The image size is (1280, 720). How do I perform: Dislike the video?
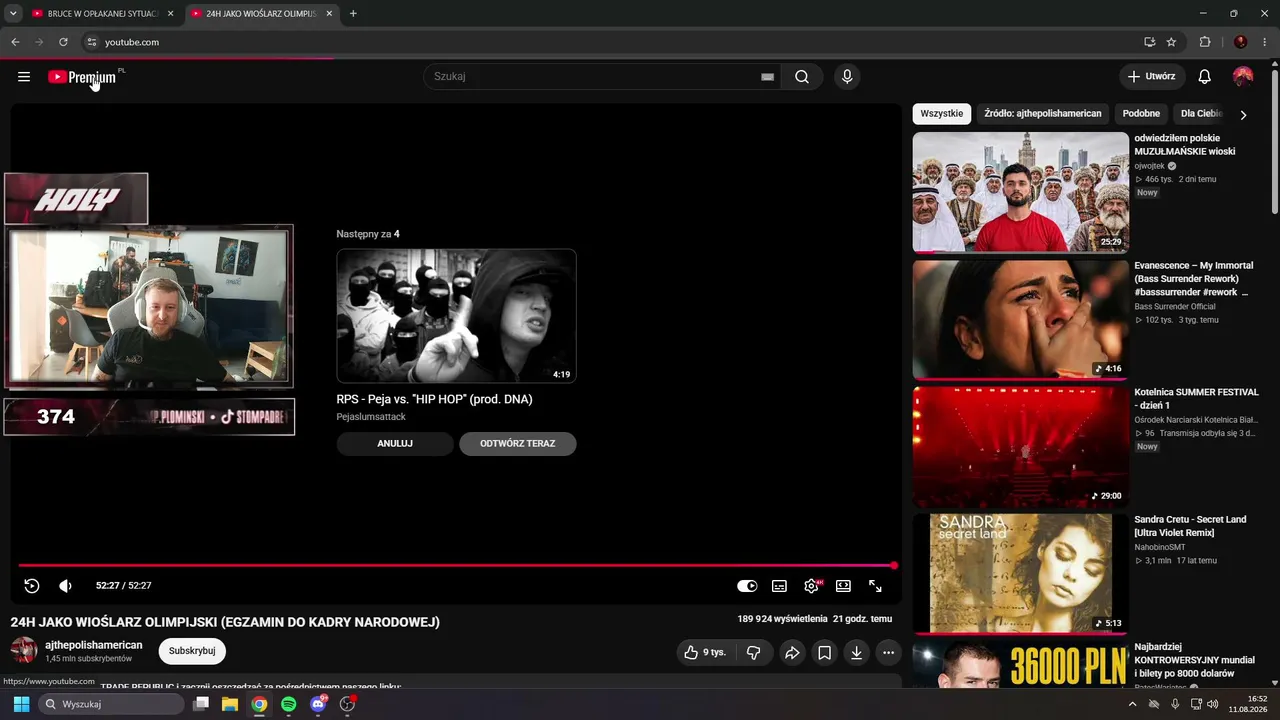point(753,653)
